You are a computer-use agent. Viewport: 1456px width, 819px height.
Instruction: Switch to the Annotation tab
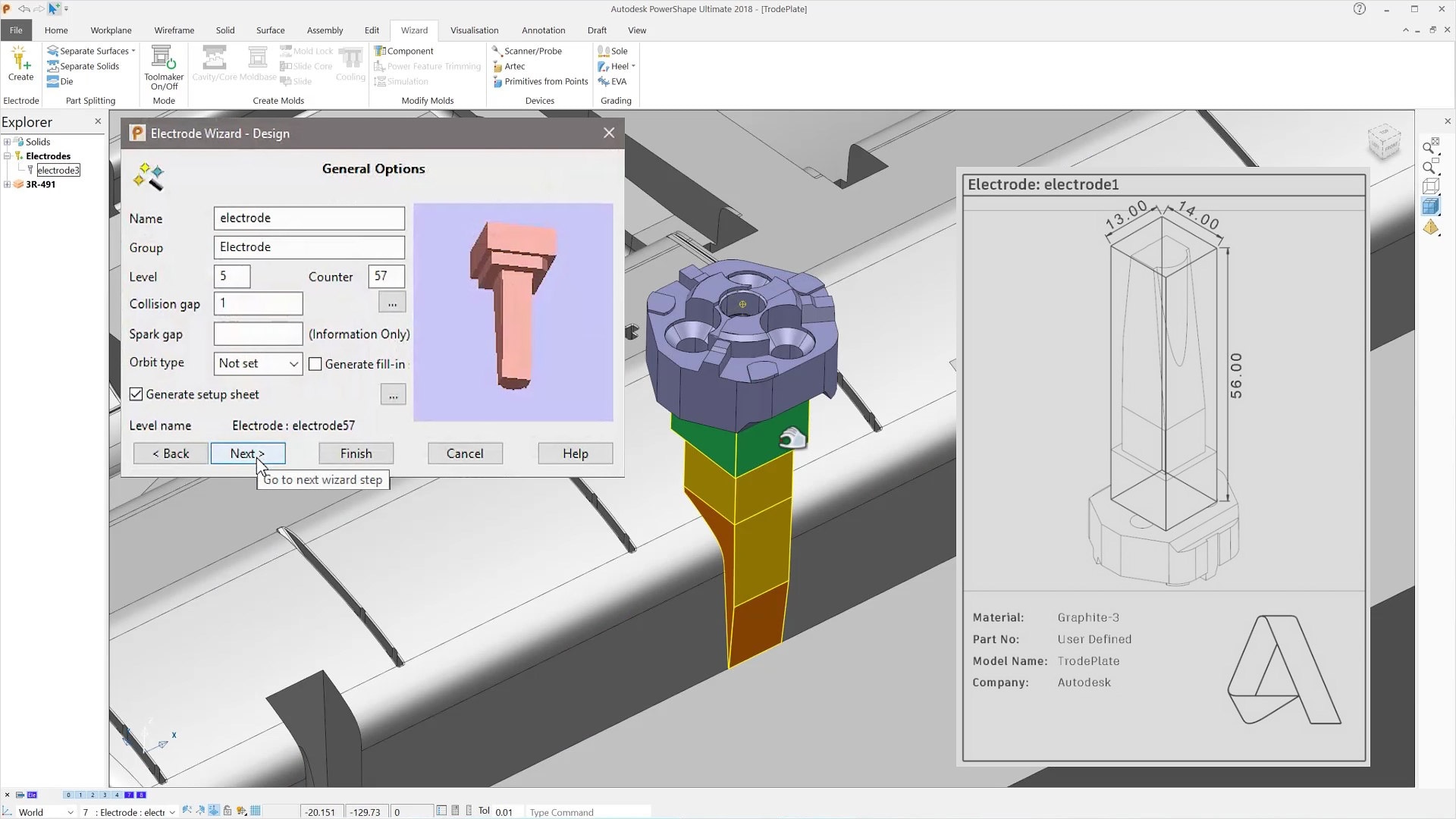tap(543, 30)
